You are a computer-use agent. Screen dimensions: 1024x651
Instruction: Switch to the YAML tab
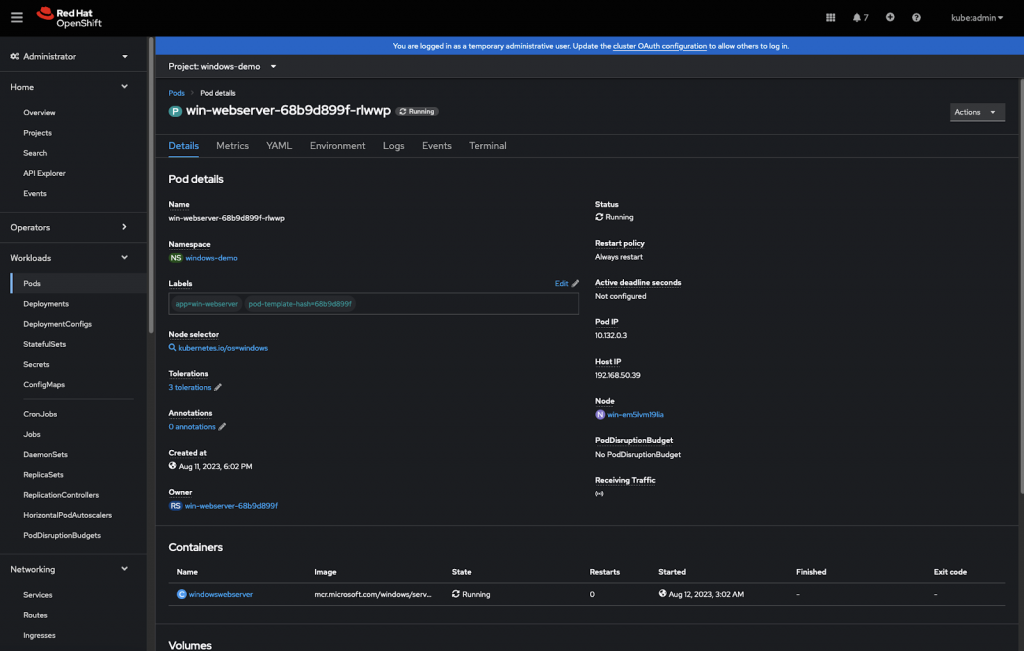278,145
